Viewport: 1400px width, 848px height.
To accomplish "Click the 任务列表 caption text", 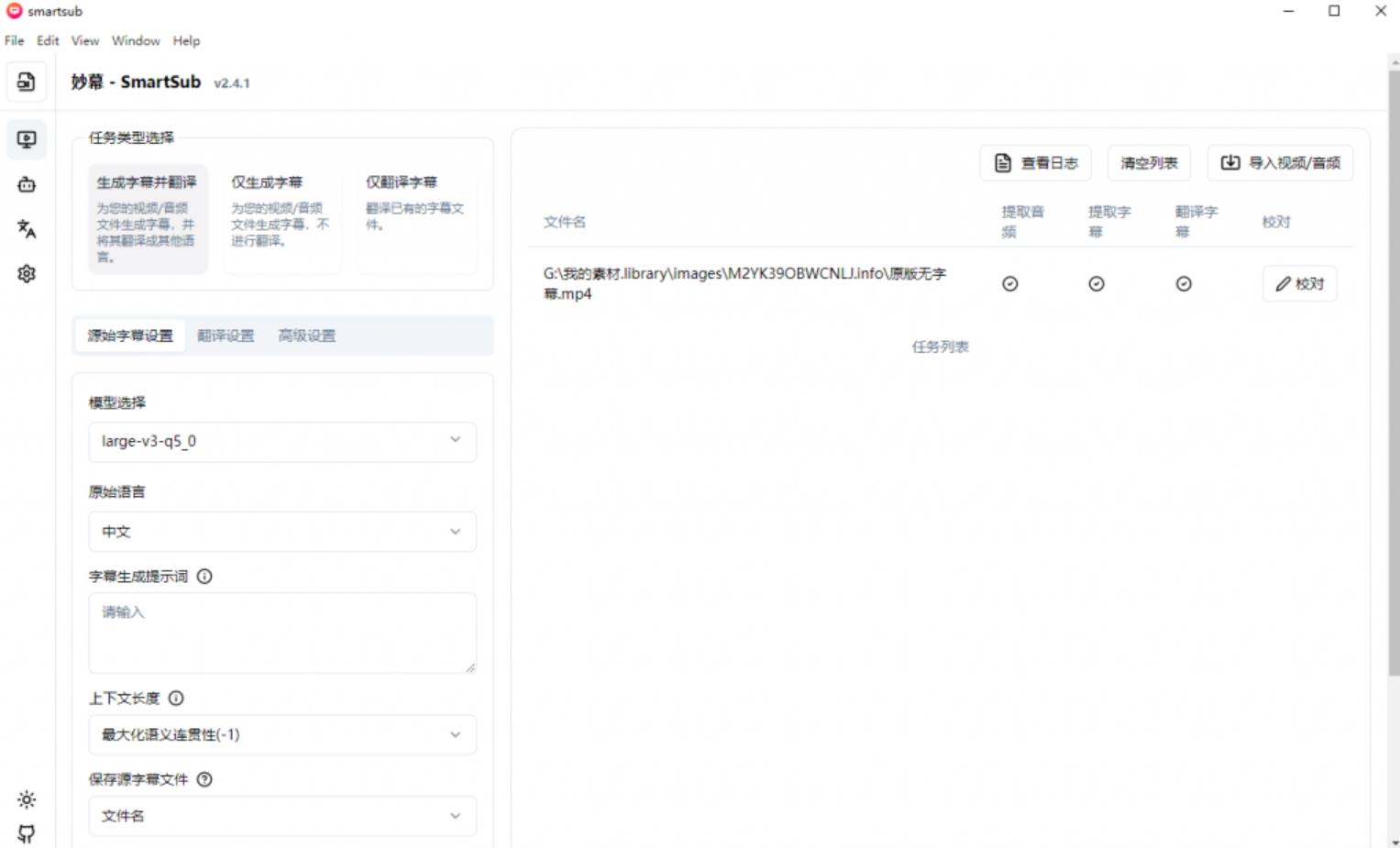I will [940, 347].
